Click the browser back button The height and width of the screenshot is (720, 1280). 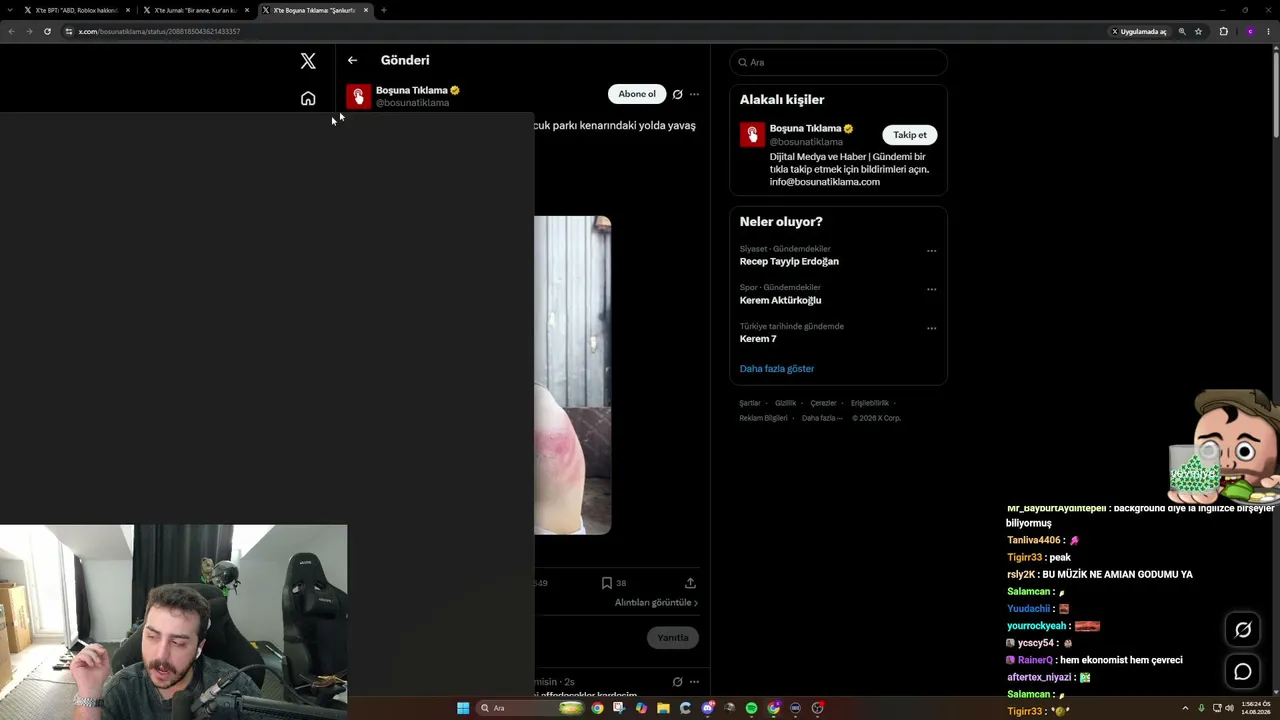(11, 31)
